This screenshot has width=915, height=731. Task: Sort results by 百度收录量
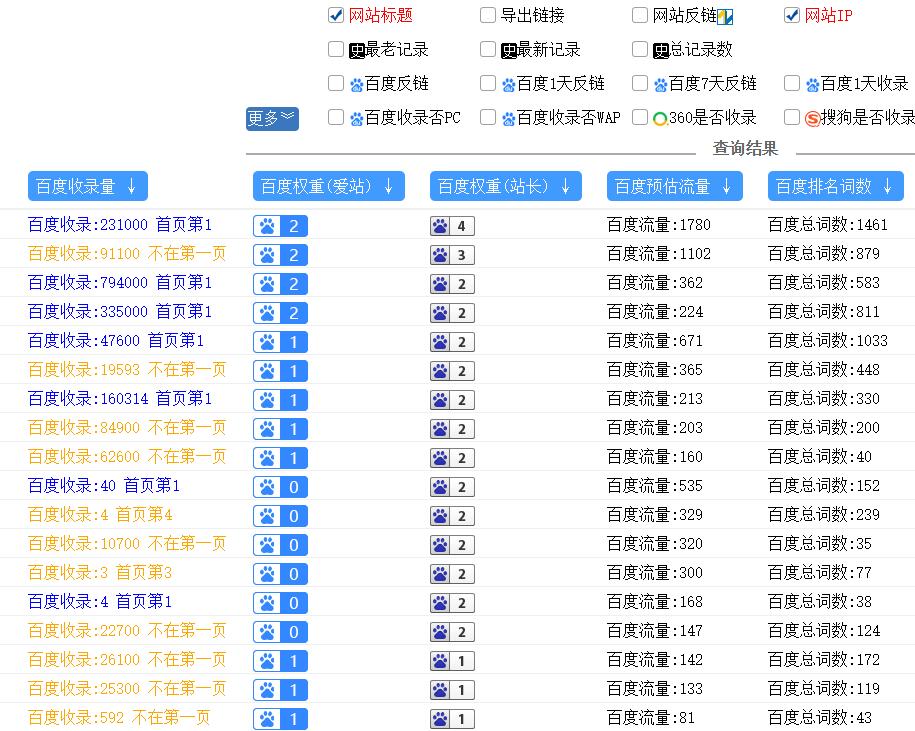[x=88, y=186]
